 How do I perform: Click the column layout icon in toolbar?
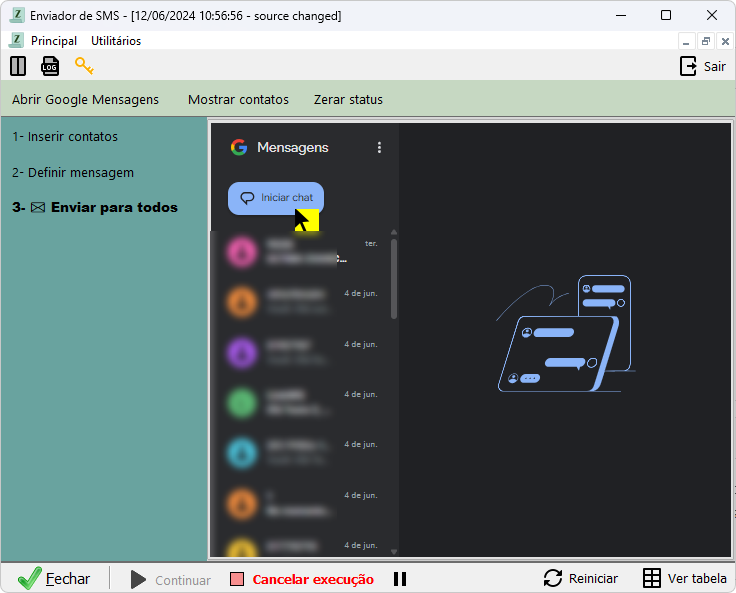[18, 66]
